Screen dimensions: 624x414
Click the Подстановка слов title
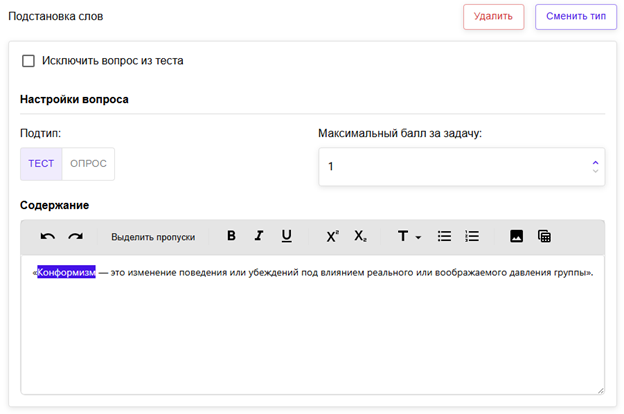point(56,16)
